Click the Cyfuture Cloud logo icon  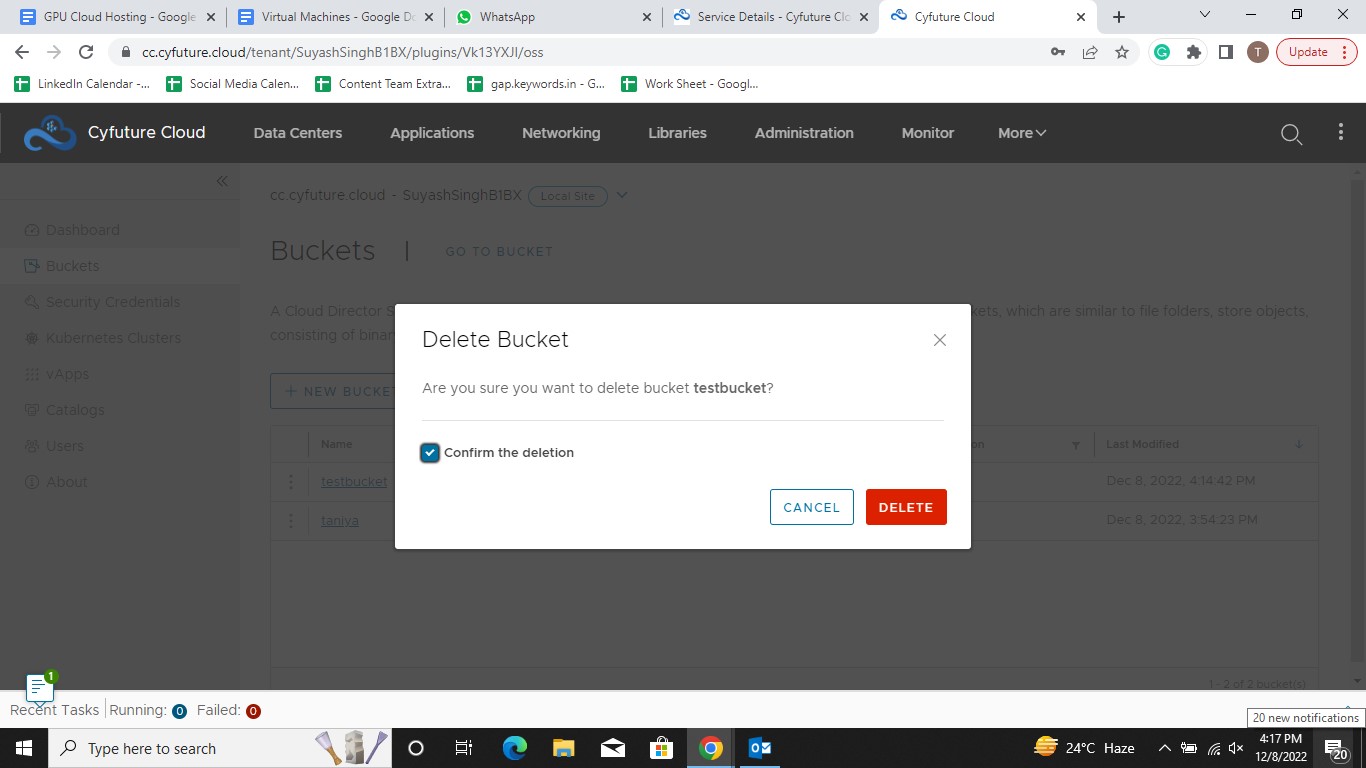(x=49, y=133)
